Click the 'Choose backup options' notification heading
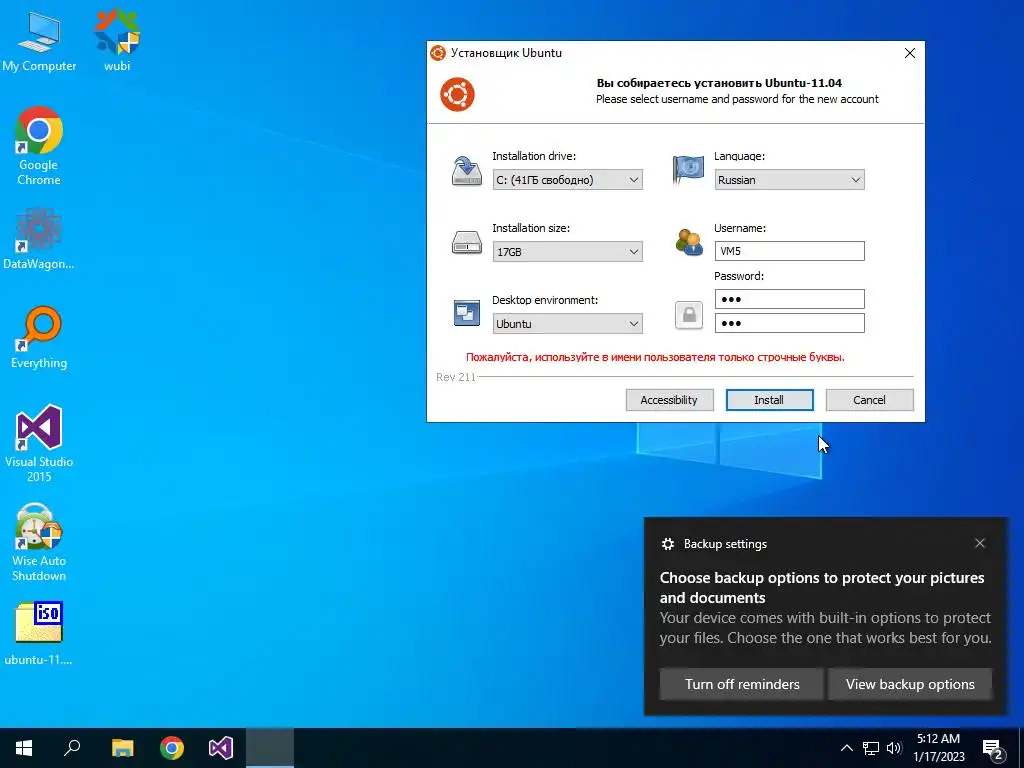The width and height of the screenshot is (1024, 768). [822, 588]
